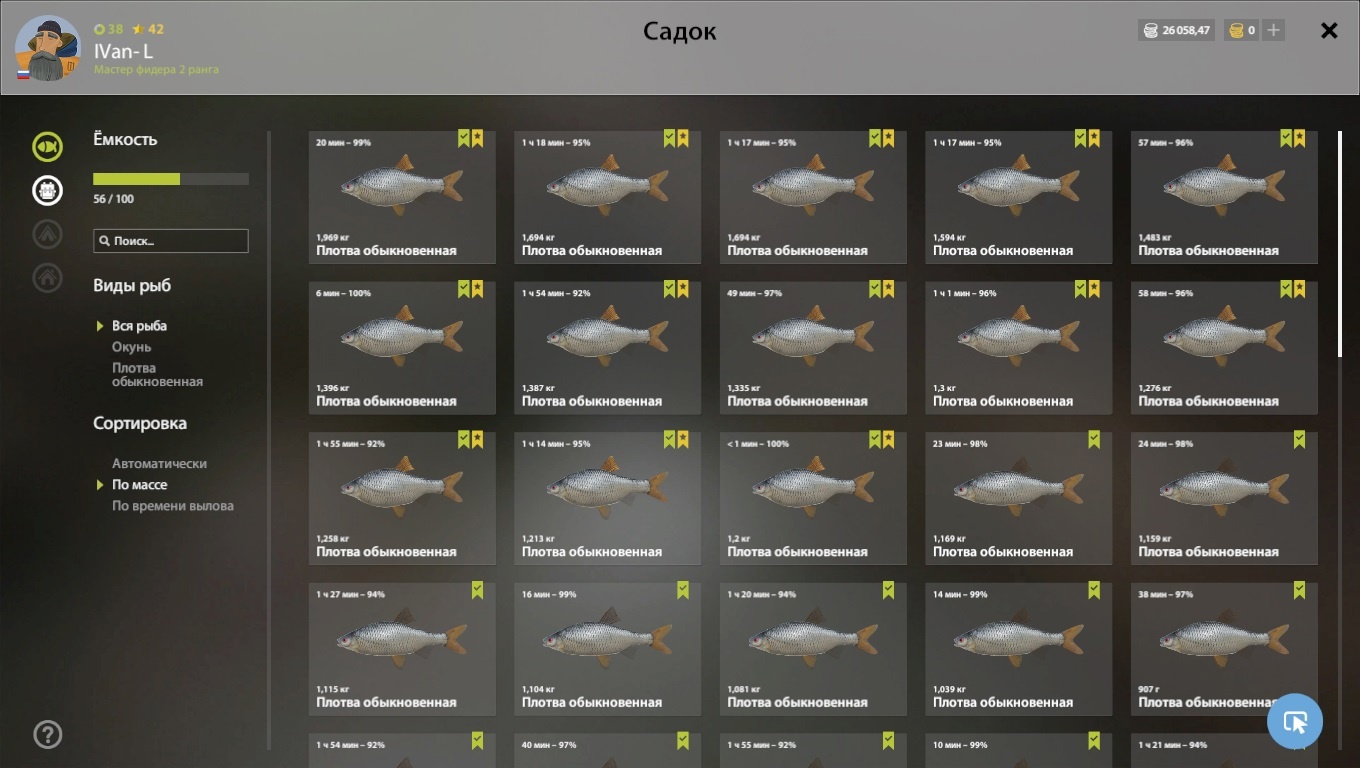
Task: Toggle star marker on 1,969 кг roach
Action: pyautogui.click(x=477, y=138)
